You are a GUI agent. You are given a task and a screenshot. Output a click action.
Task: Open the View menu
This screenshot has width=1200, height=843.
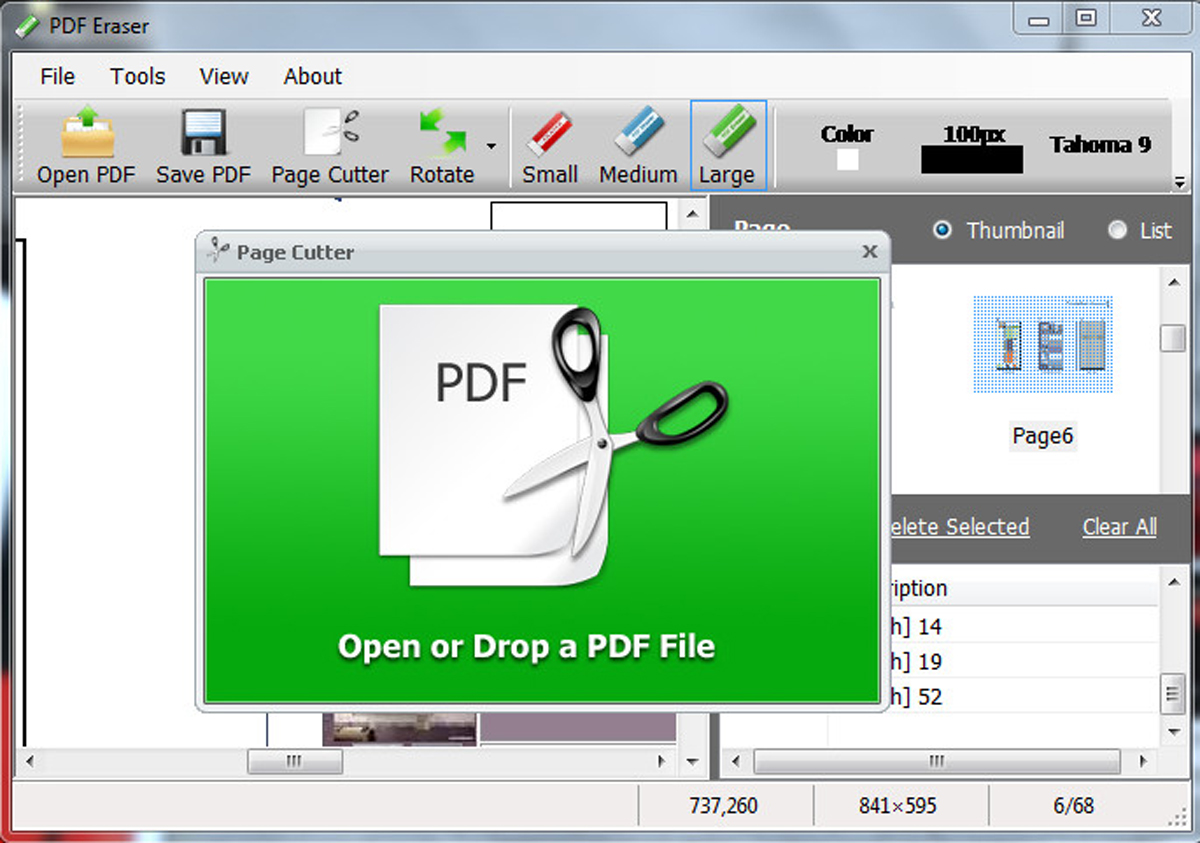point(223,76)
